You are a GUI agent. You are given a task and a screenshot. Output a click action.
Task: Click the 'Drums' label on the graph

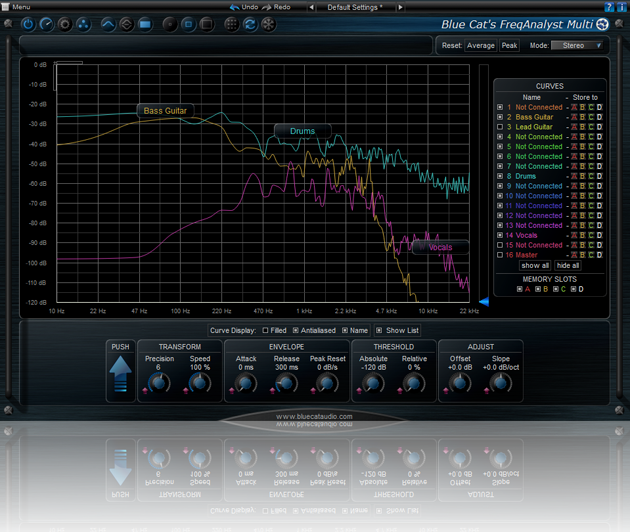tap(303, 131)
